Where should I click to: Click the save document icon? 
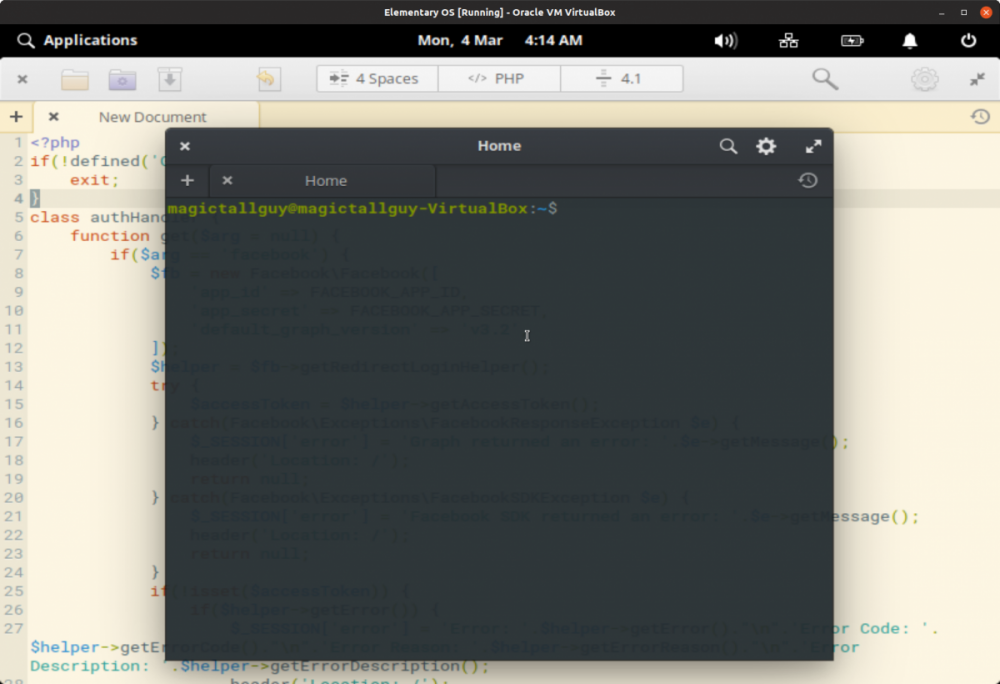click(170, 79)
